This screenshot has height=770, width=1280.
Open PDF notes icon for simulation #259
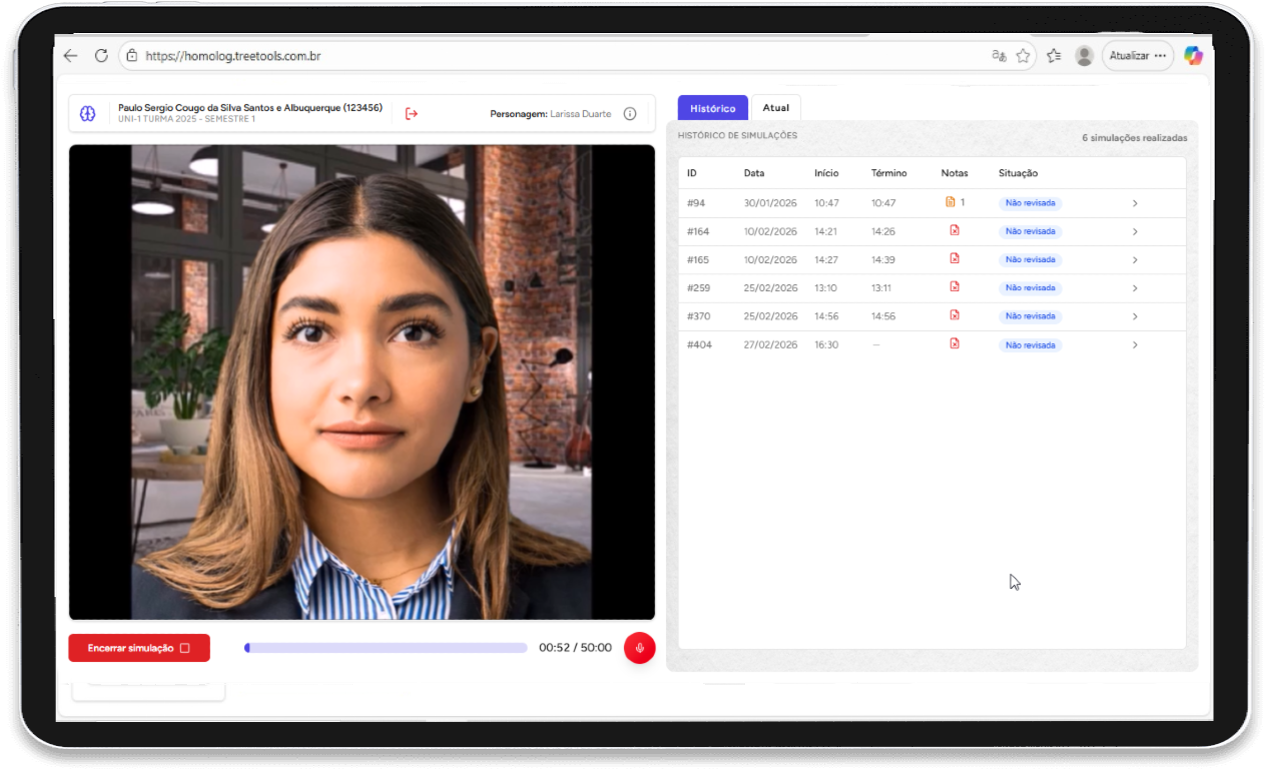pyautogui.click(x=954, y=287)
